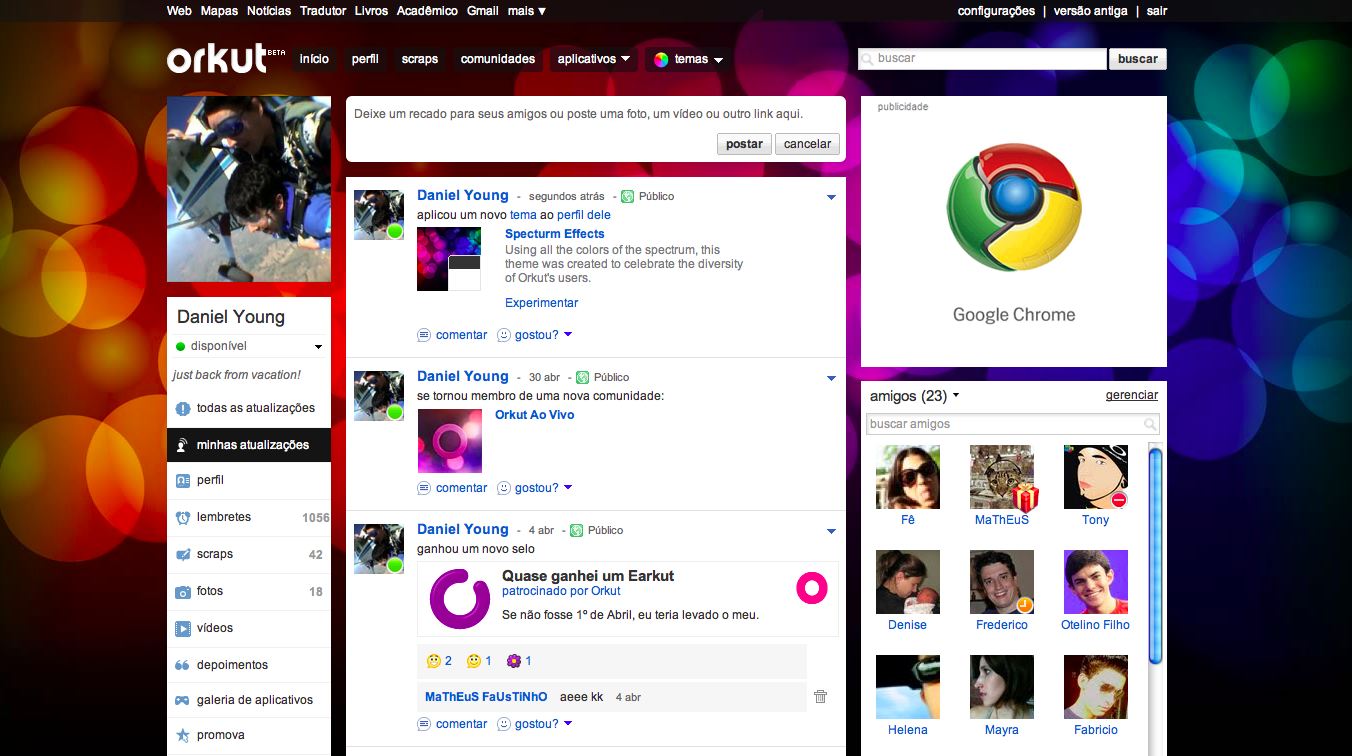Click the blue friends list scrollbar
The width and height of the screenshot is (1352, 756).
(x=1155, y=555)
